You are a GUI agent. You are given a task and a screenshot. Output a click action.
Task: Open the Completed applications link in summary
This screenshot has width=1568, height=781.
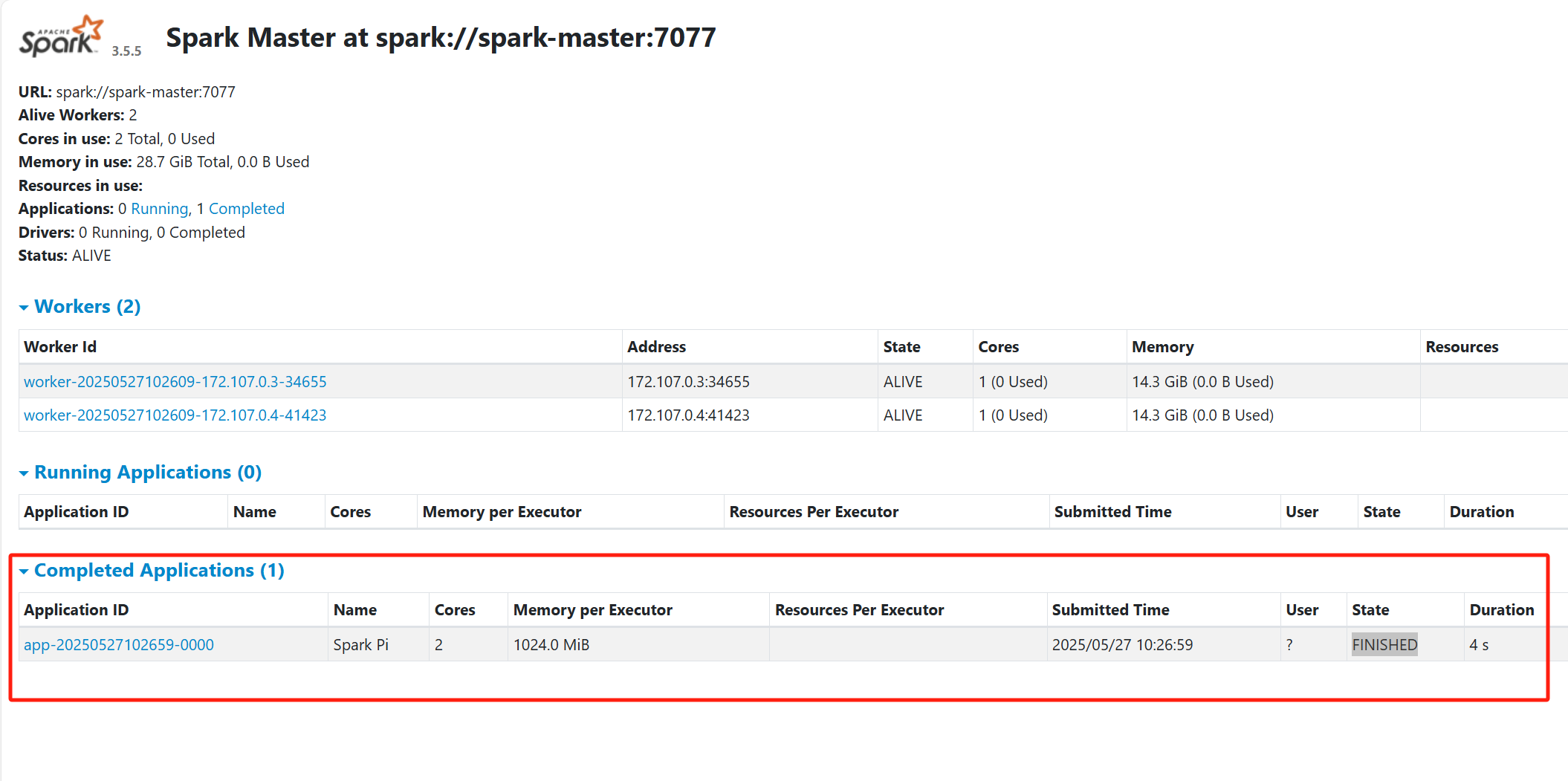click(247, 209)
